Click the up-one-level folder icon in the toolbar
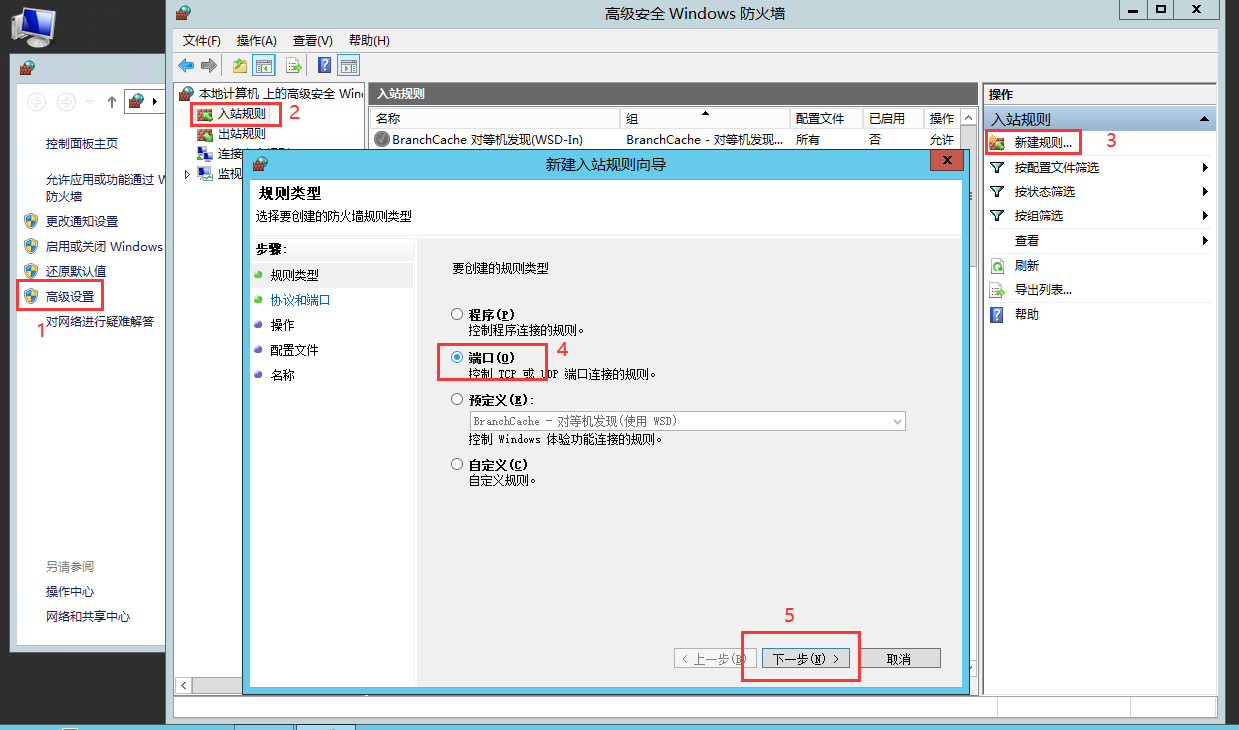The height and width of the screenshot is (730, 1239). click(240, 66)
